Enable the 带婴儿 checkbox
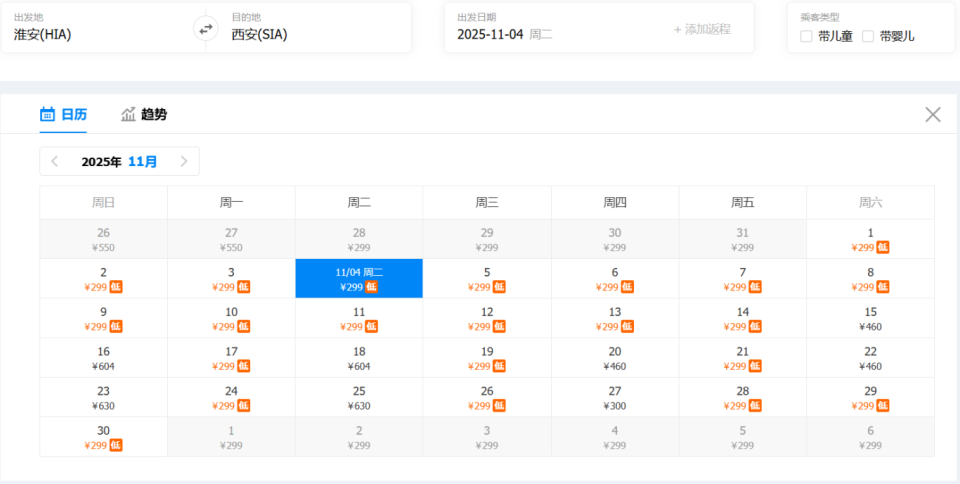Viewport: 960px width, 484px height. [868, 36]
